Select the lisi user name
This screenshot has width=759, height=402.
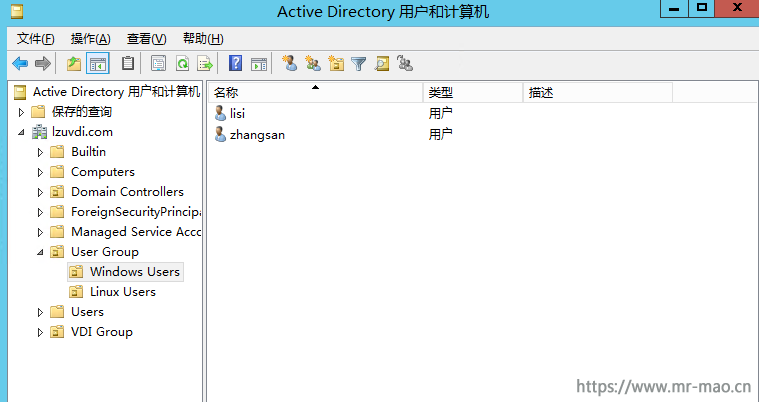(x=237, y=113)
